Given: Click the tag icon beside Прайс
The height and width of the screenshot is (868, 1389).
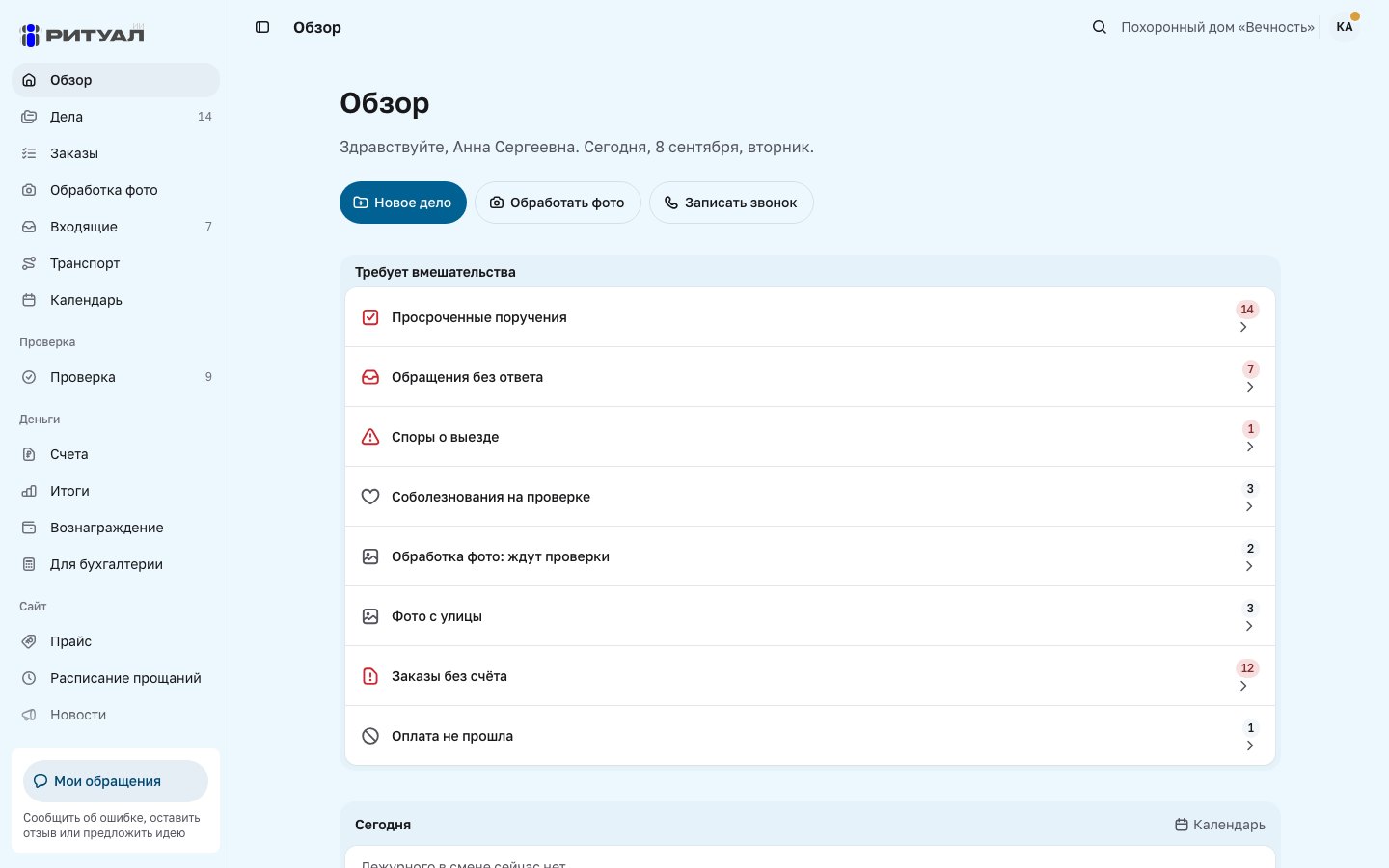Looking at the screenshot, I should point(29,641).
